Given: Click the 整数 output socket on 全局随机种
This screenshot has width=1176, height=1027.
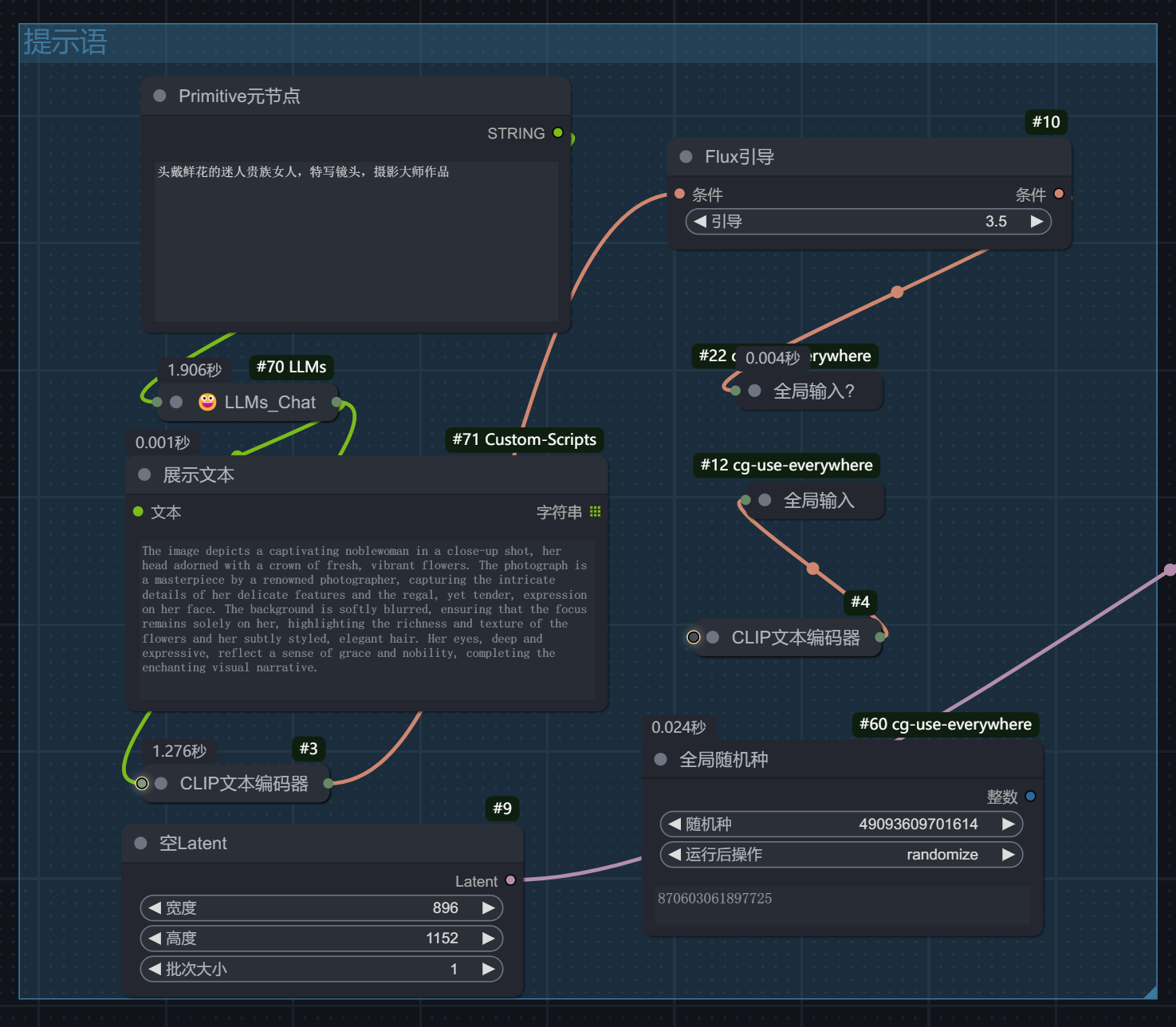Looking at the screenshot, I should 1030,796.
